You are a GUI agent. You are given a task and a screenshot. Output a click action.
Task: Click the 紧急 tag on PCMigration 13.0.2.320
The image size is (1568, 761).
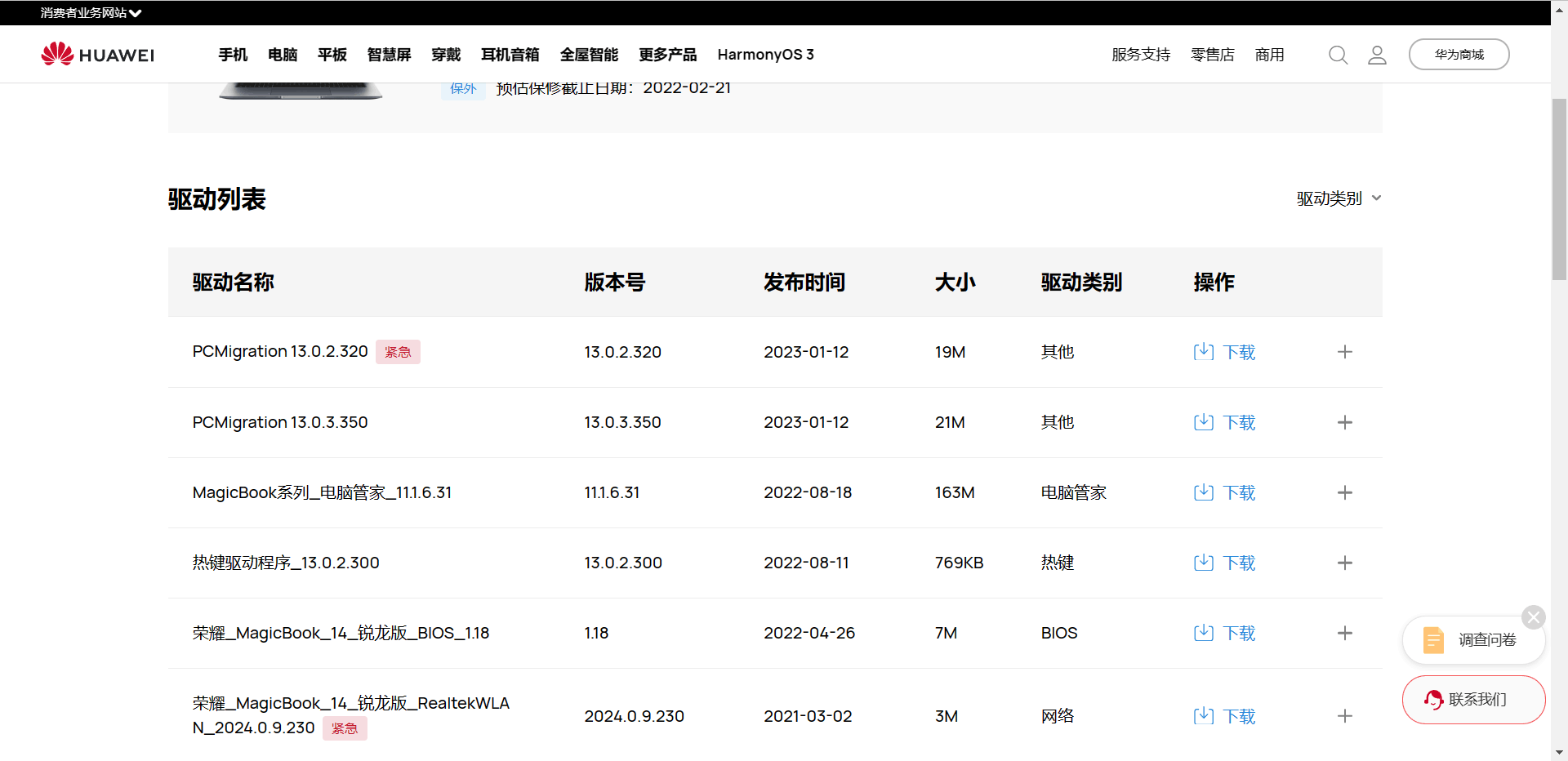(398, 352)
